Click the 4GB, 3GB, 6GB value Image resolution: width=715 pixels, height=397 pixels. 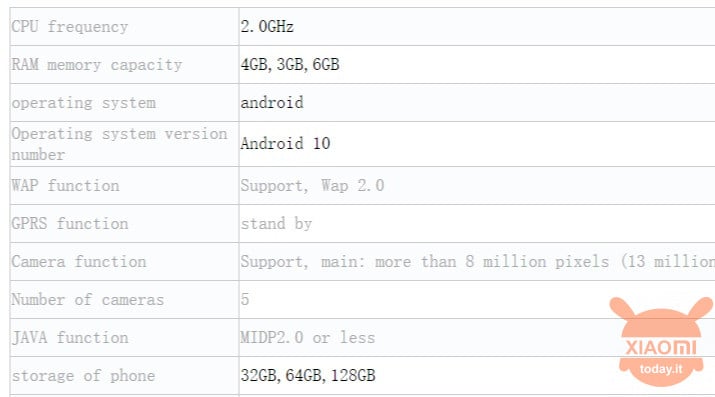click(290, 65)
